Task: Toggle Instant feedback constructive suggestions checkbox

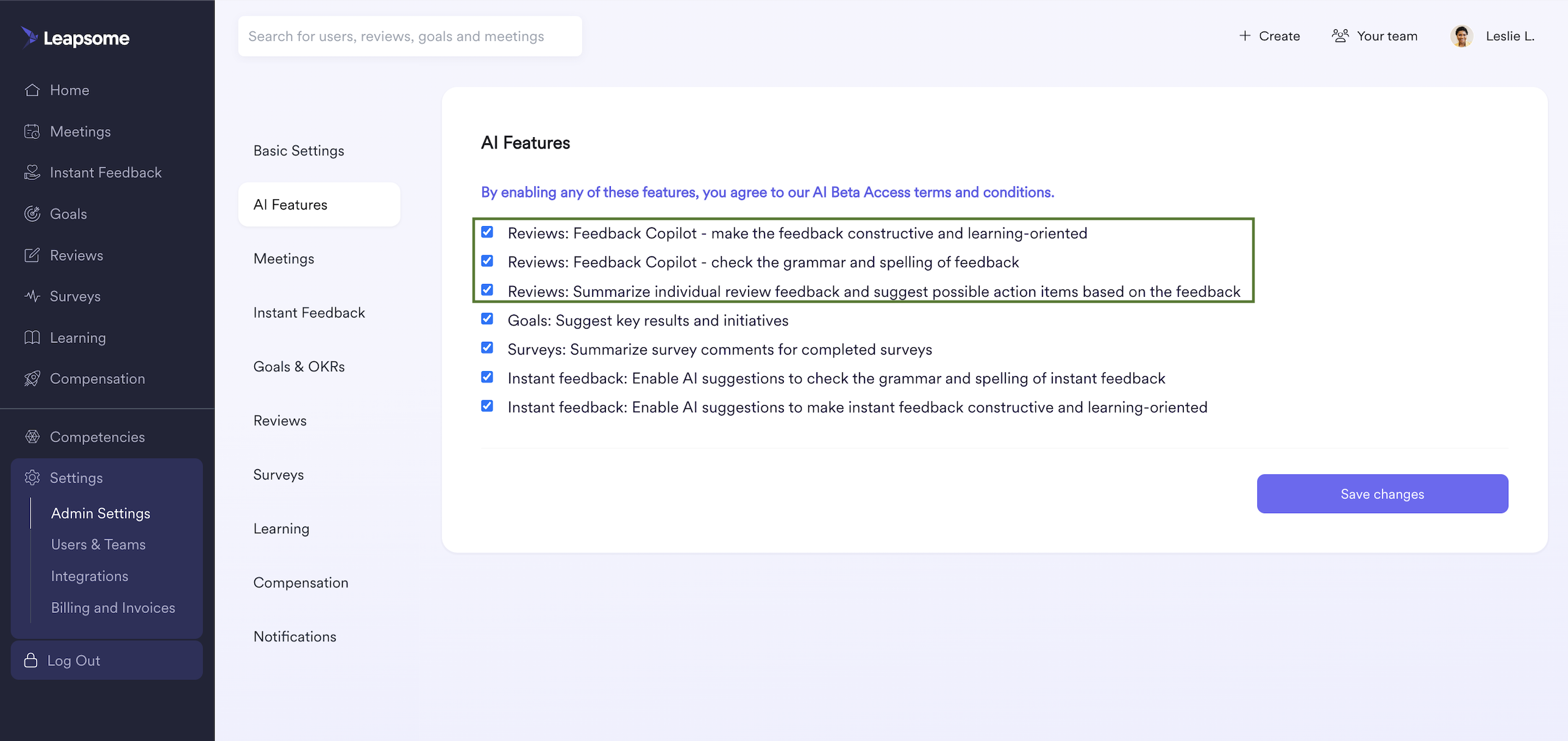Action: tap(487, 406)
